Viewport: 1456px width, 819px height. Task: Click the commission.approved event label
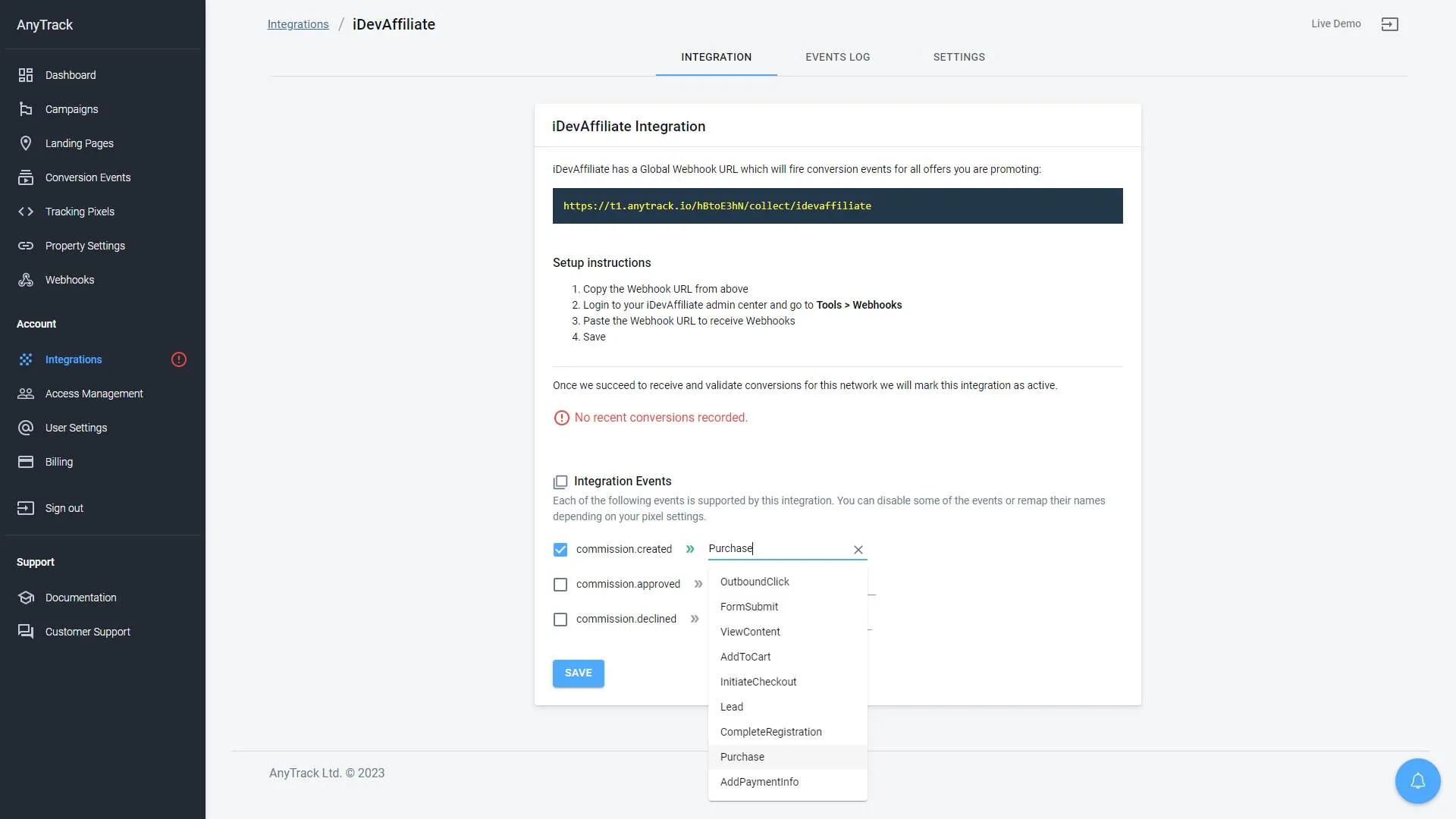628,585
